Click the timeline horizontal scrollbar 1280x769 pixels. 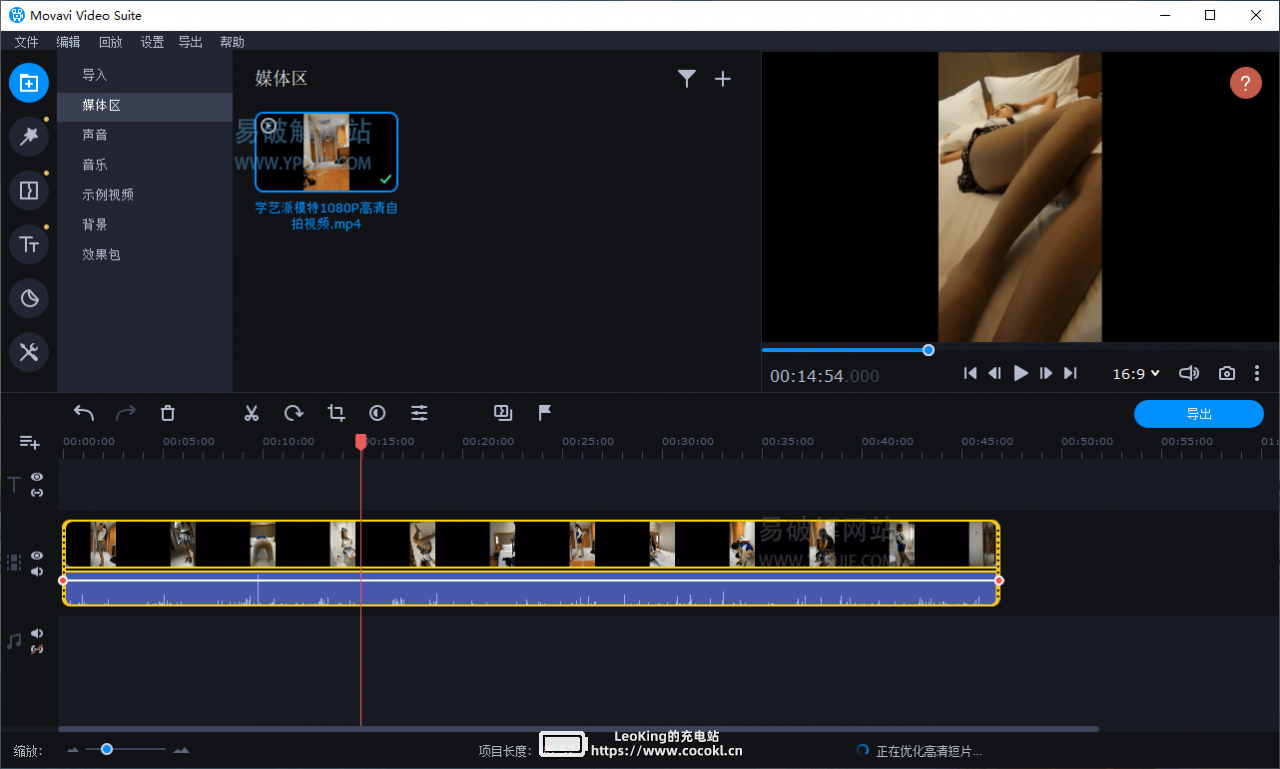point(578,729)
